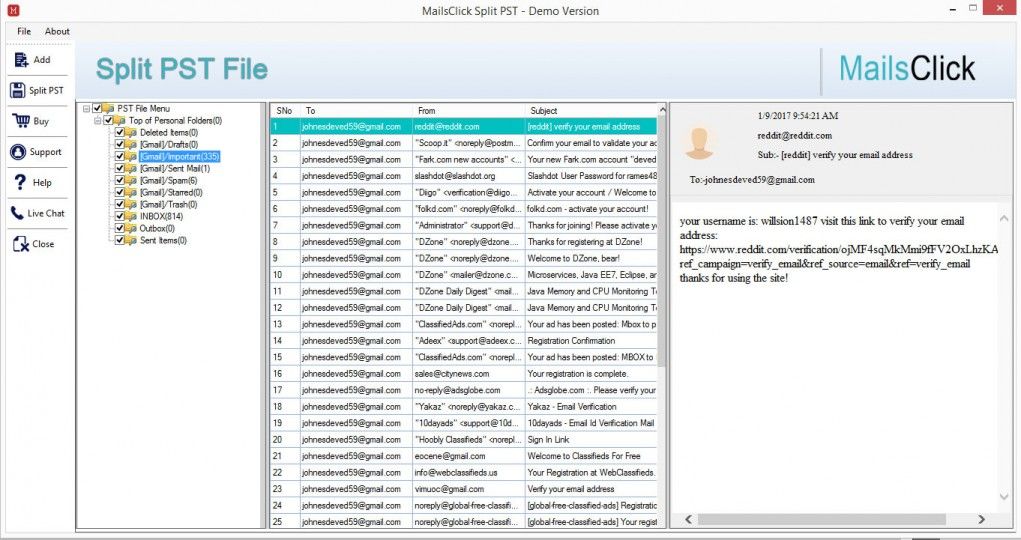Click the folder icon beside INBOX(814)
Screen dimensions: 1021x540
131,216
